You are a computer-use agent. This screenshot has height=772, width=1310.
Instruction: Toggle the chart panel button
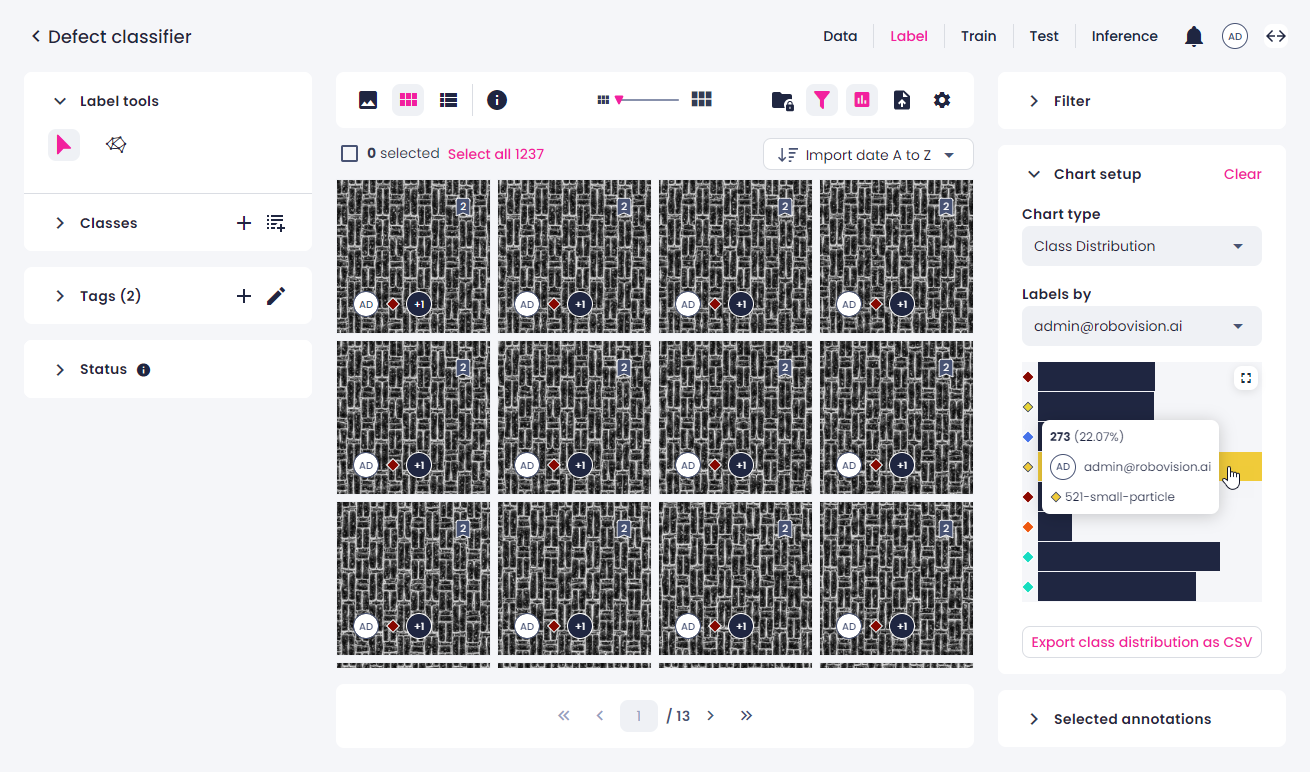862,100
